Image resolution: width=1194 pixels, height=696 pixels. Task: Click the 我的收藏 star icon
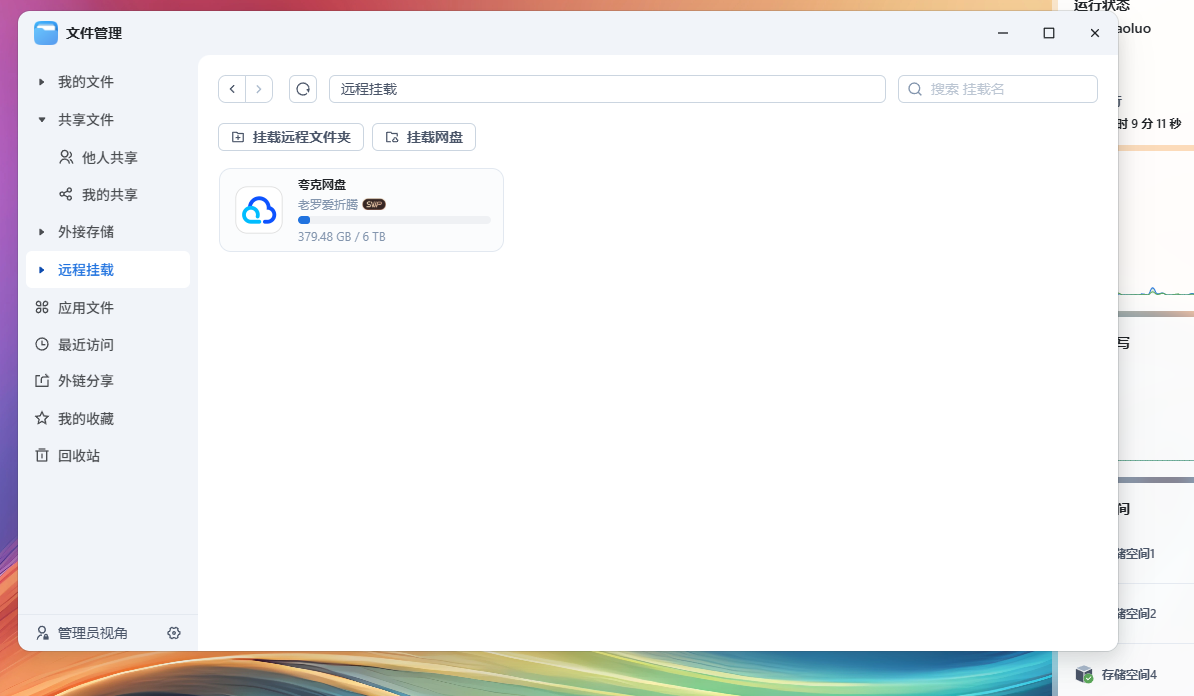[42, 418]
